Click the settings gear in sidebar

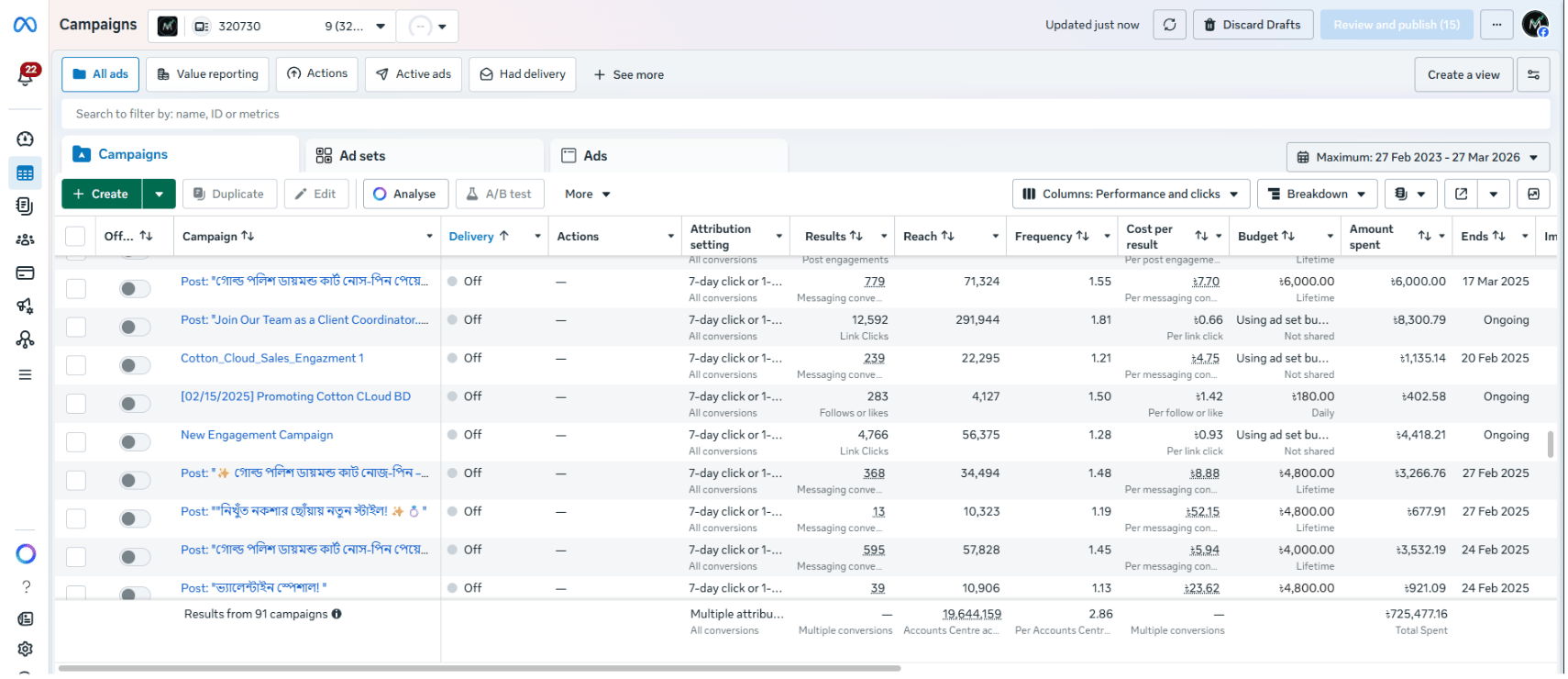(x=26, y=649)
